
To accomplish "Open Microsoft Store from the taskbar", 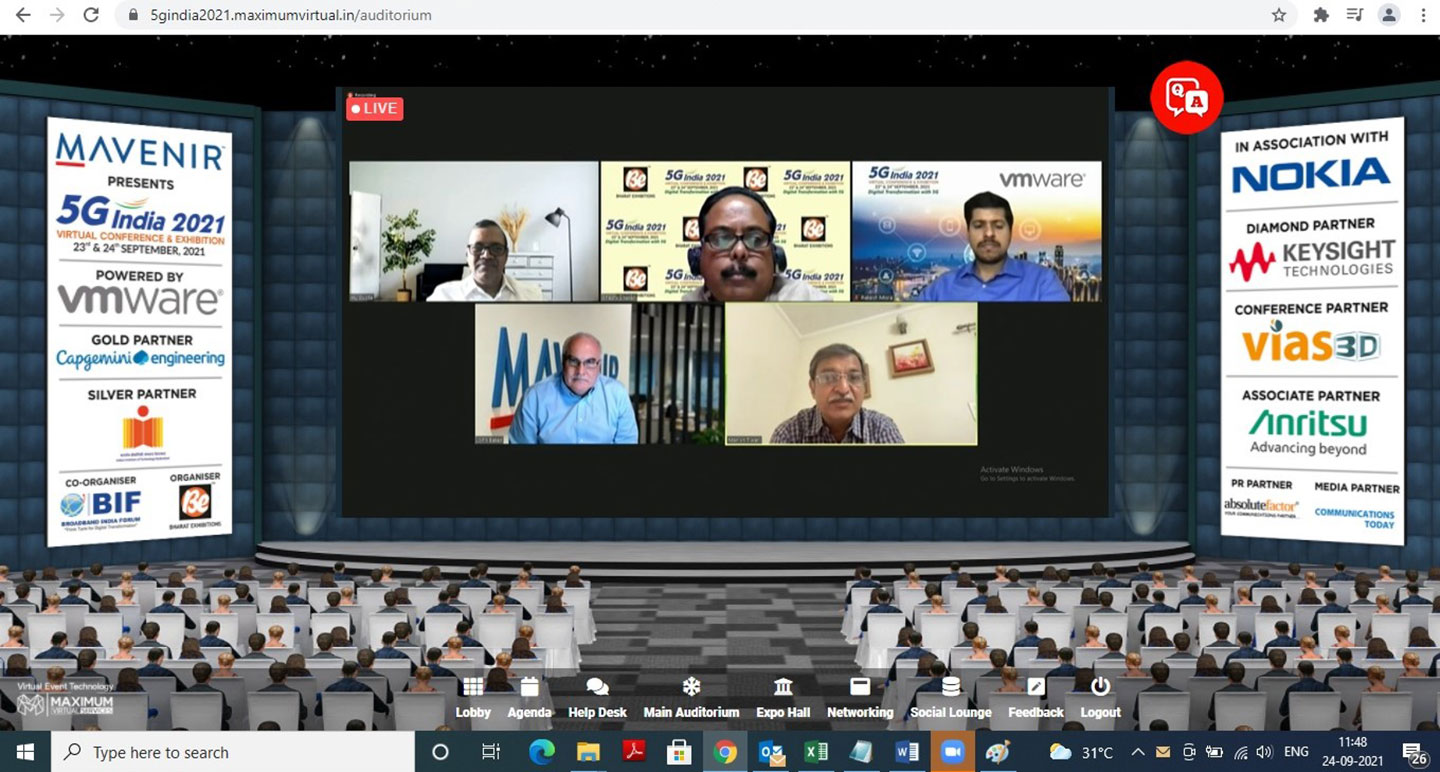I will (680, 752).
